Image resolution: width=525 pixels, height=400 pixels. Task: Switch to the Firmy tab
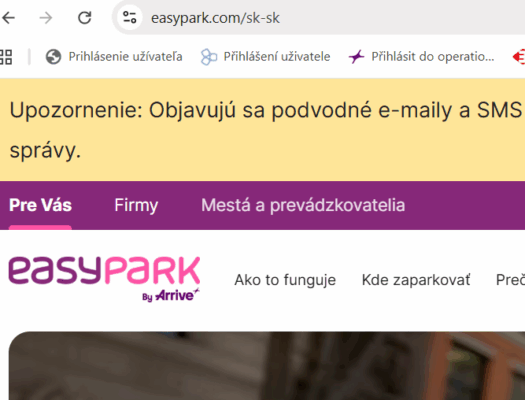tap(136, 205)
